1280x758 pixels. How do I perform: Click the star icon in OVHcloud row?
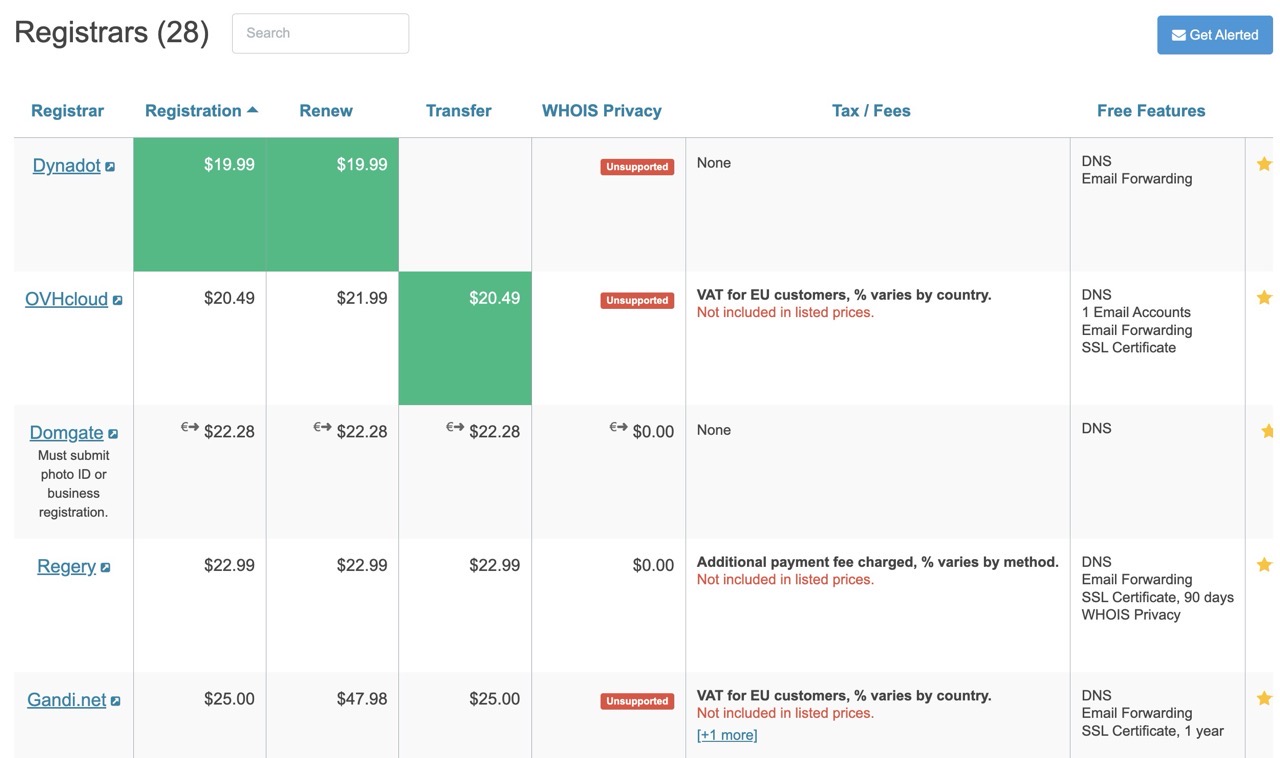tap(1264, 297)
